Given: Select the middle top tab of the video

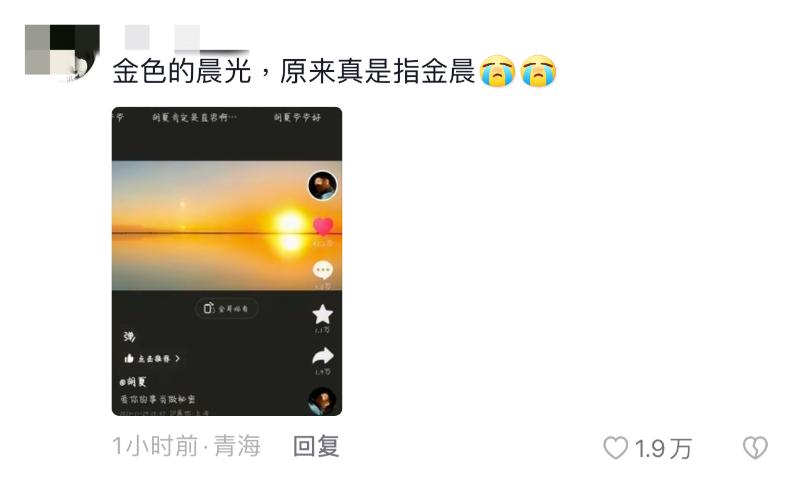Looking at the screenshot, I should pos(194,117).
